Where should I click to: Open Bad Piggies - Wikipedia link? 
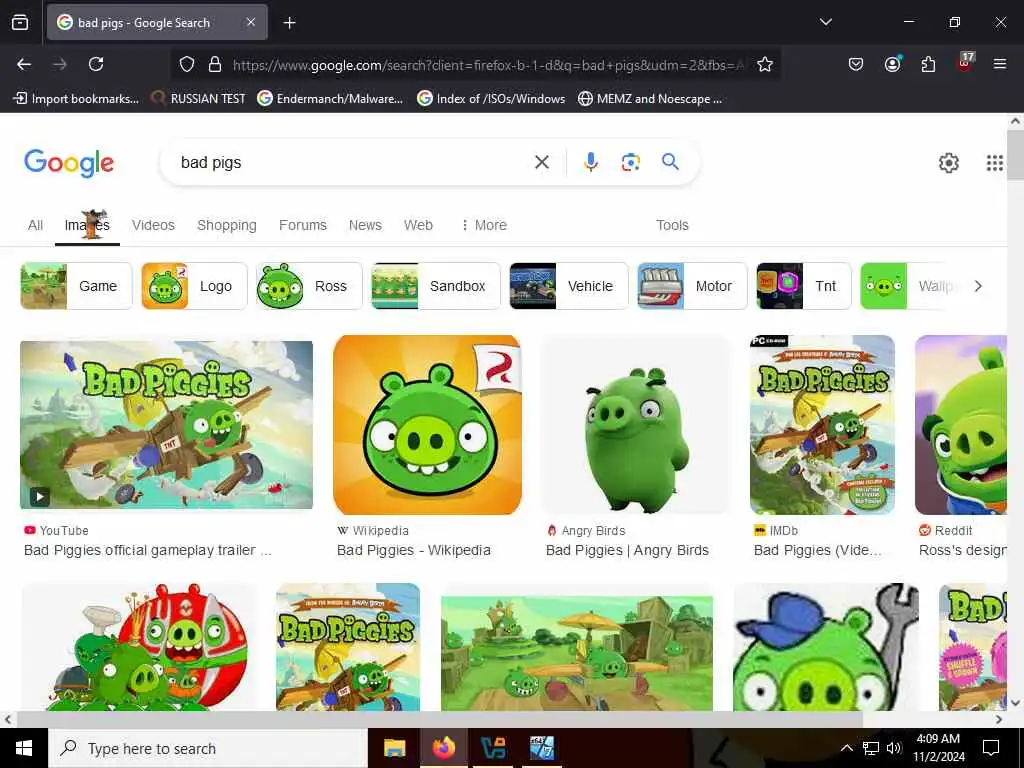pyautogui.click(x=413, y=551)
